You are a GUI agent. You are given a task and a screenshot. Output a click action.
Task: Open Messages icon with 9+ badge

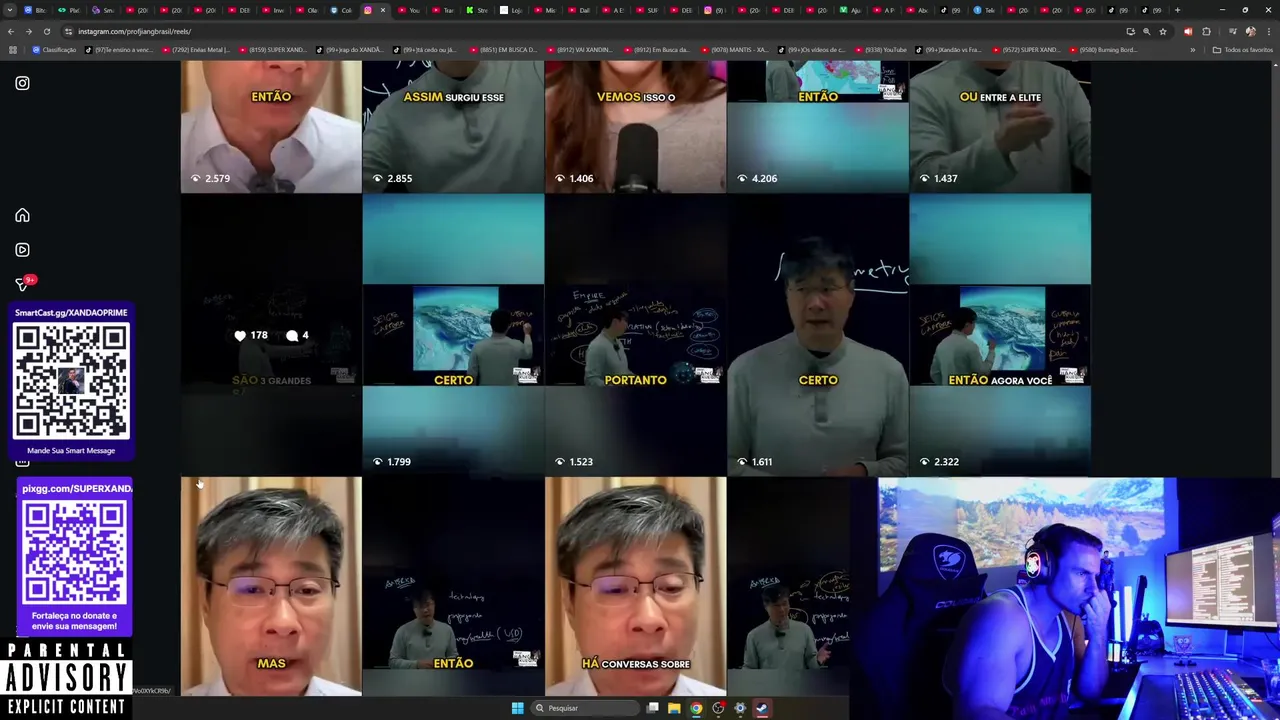pos(22,284)
